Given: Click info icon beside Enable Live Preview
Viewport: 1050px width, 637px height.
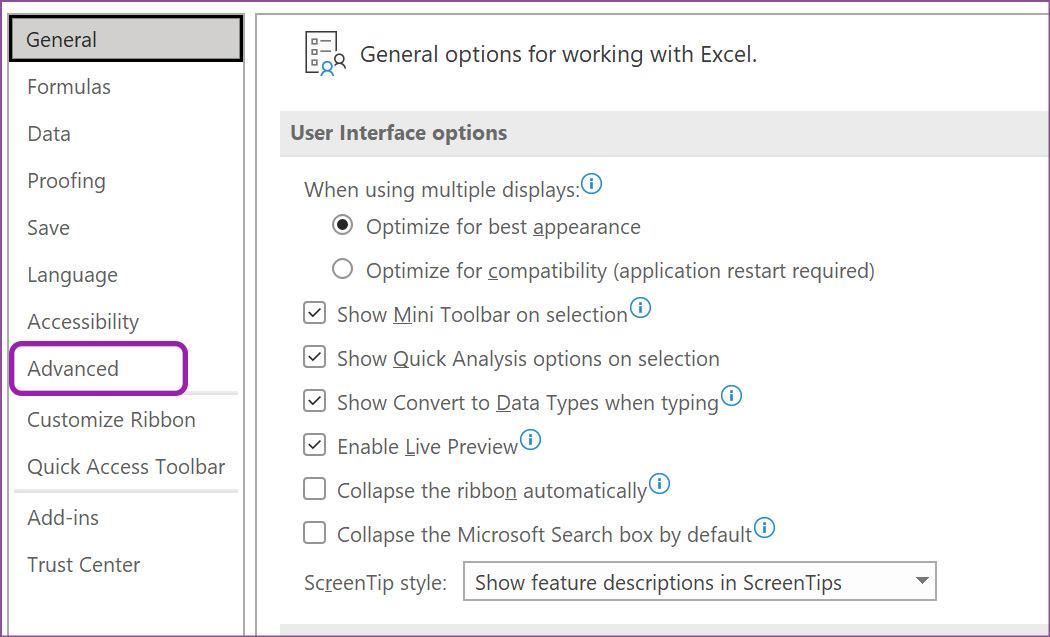Looking at the screenshot, I should [530, 439].
